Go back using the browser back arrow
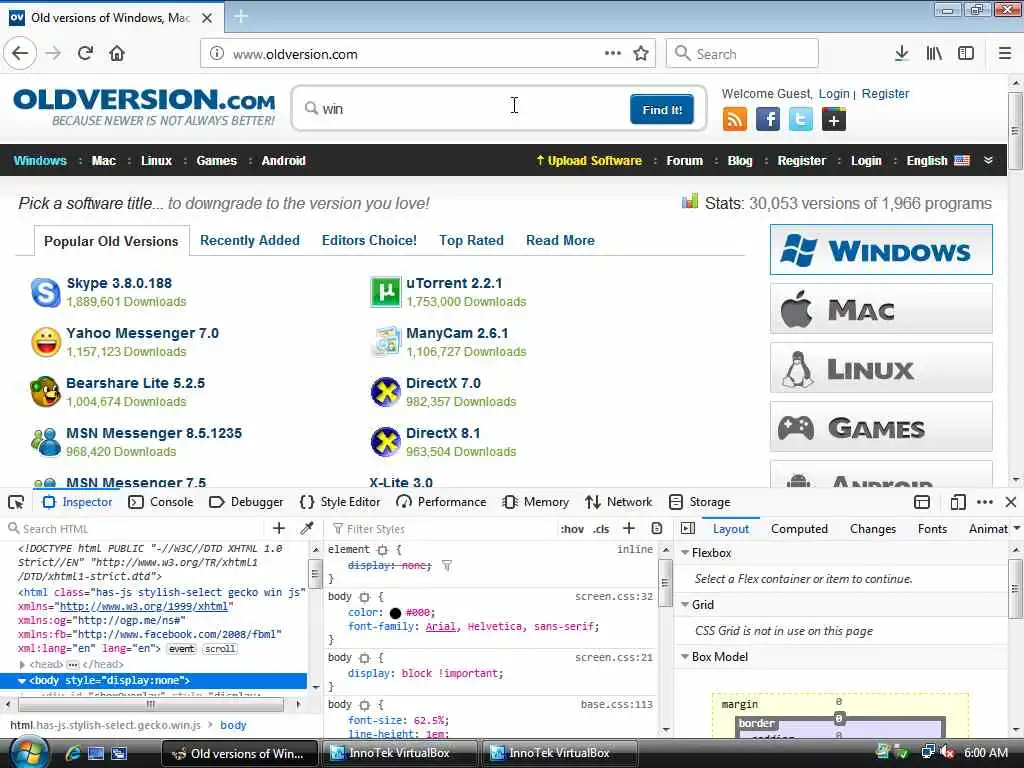This screenshot has width=1024, height=768. 20,54
